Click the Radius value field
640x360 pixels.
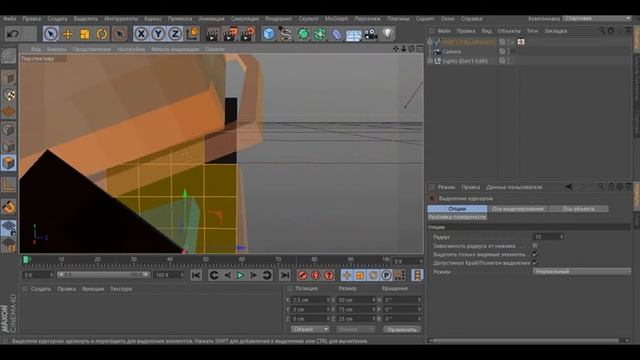pos(548,237)
